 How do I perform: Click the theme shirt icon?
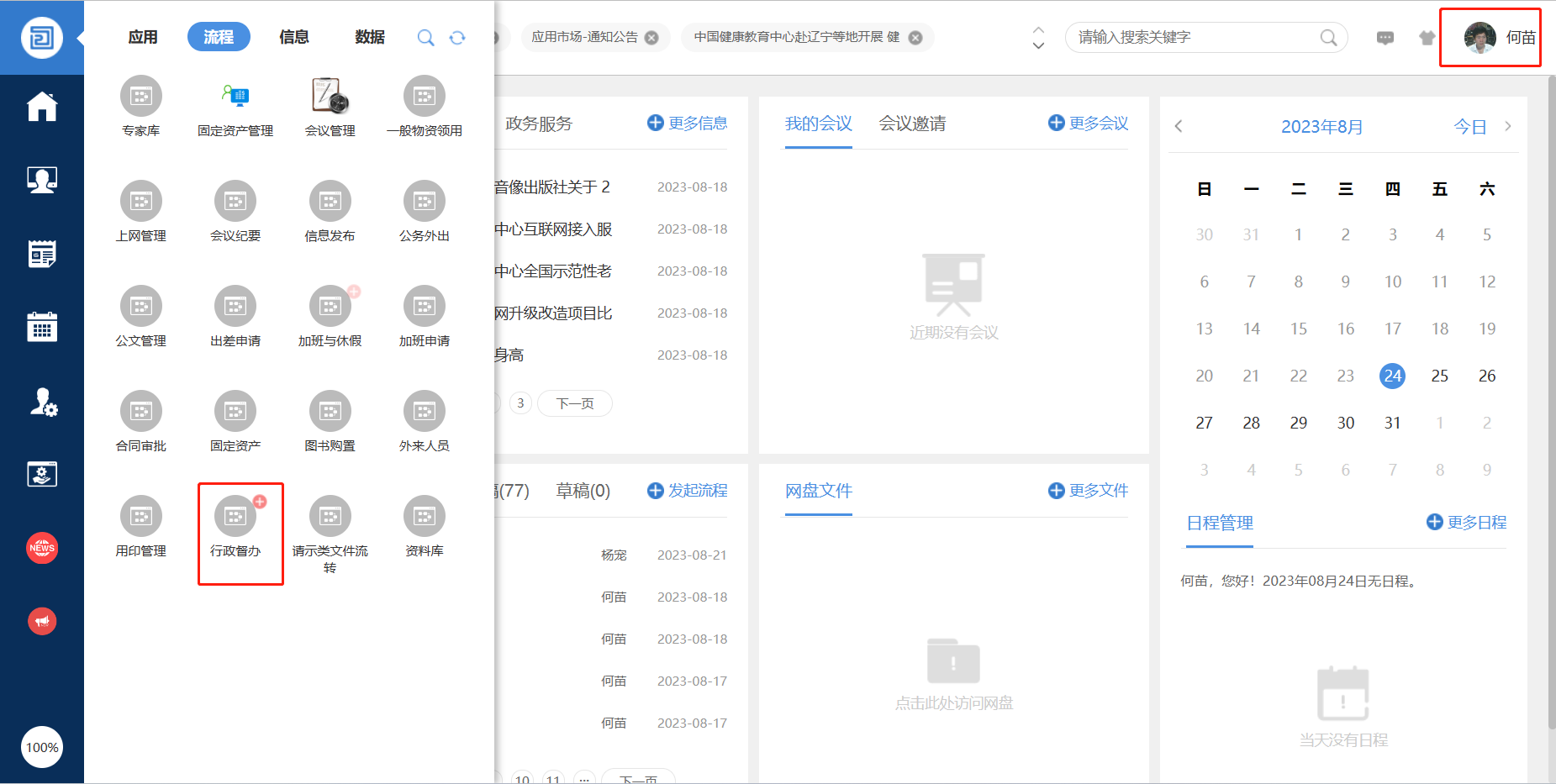pyautogui.click(x=1427, y=38)
